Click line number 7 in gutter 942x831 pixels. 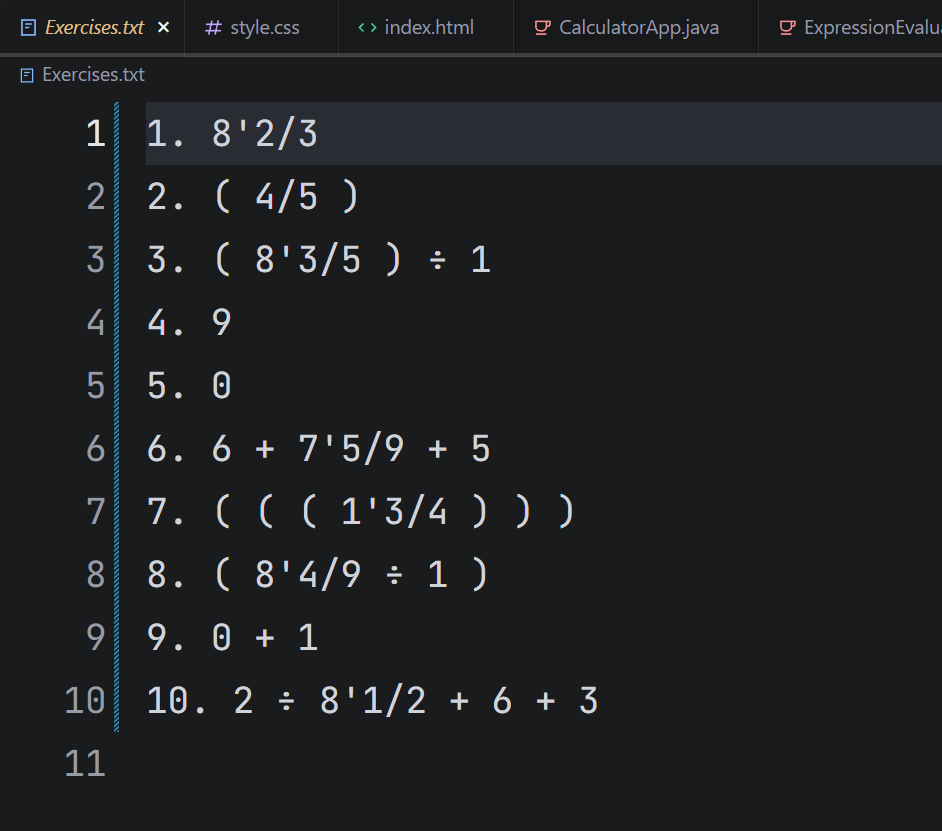pyautogui.click(x=96, y=511)
